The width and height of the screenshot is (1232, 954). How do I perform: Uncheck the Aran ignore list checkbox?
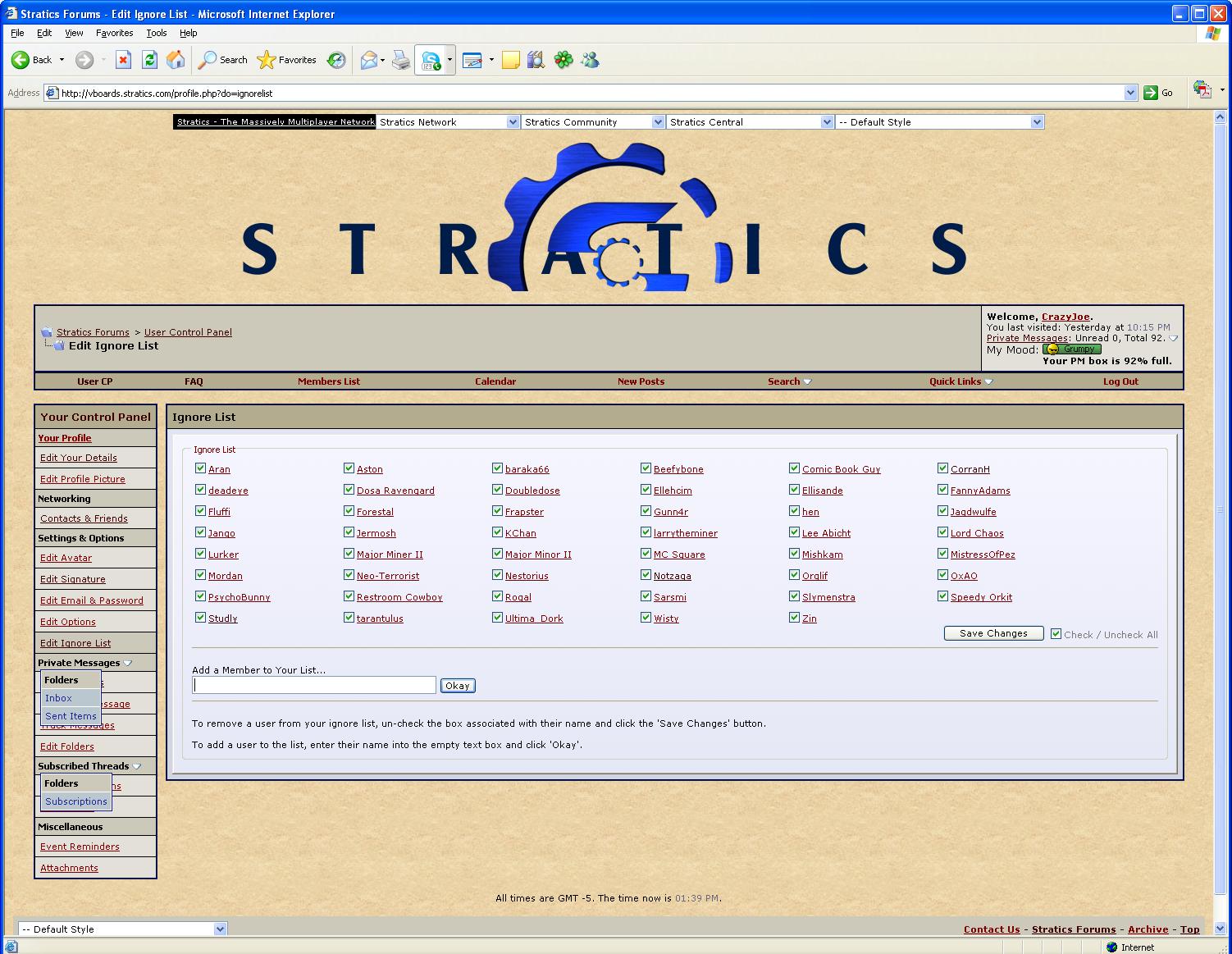tap(200, 468)
